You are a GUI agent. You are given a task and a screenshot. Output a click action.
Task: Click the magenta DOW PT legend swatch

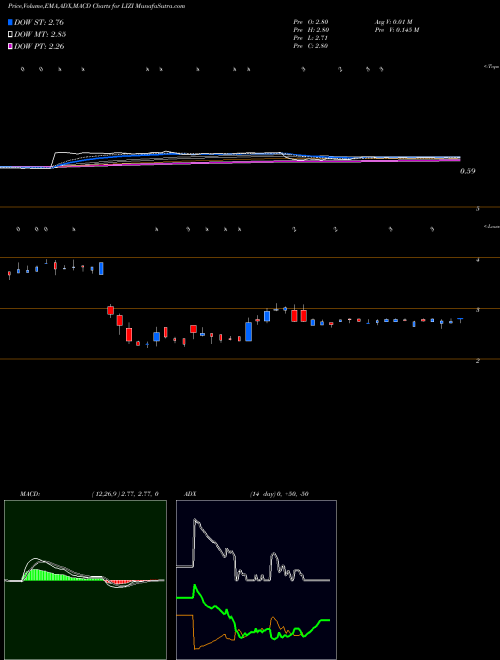(11, 47)
